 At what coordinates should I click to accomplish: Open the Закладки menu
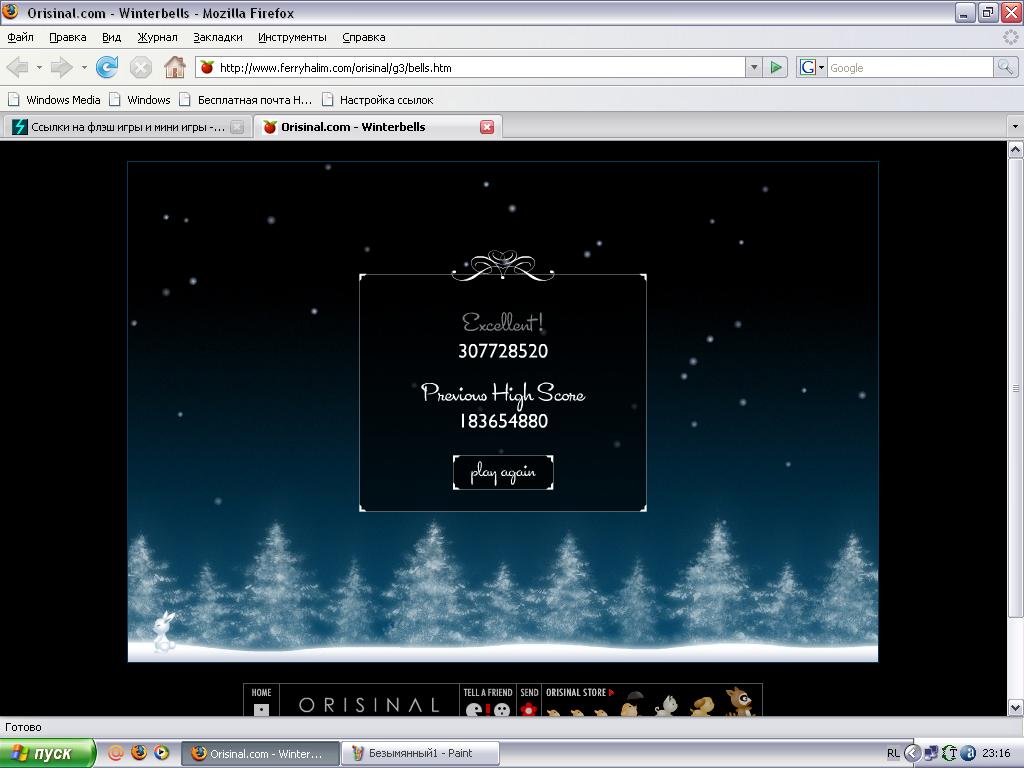[217, 37]
